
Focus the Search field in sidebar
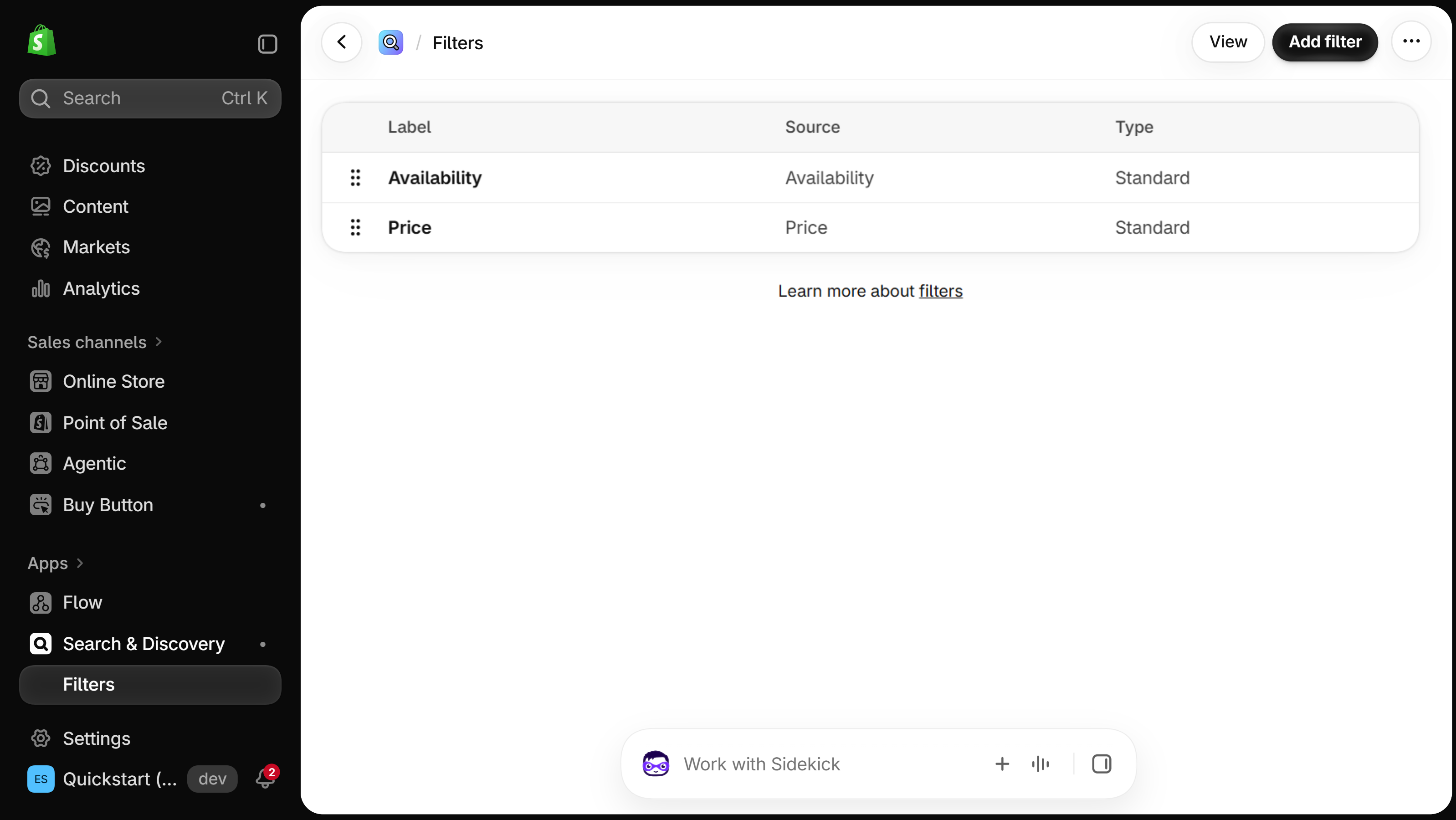tap(150, 98)
